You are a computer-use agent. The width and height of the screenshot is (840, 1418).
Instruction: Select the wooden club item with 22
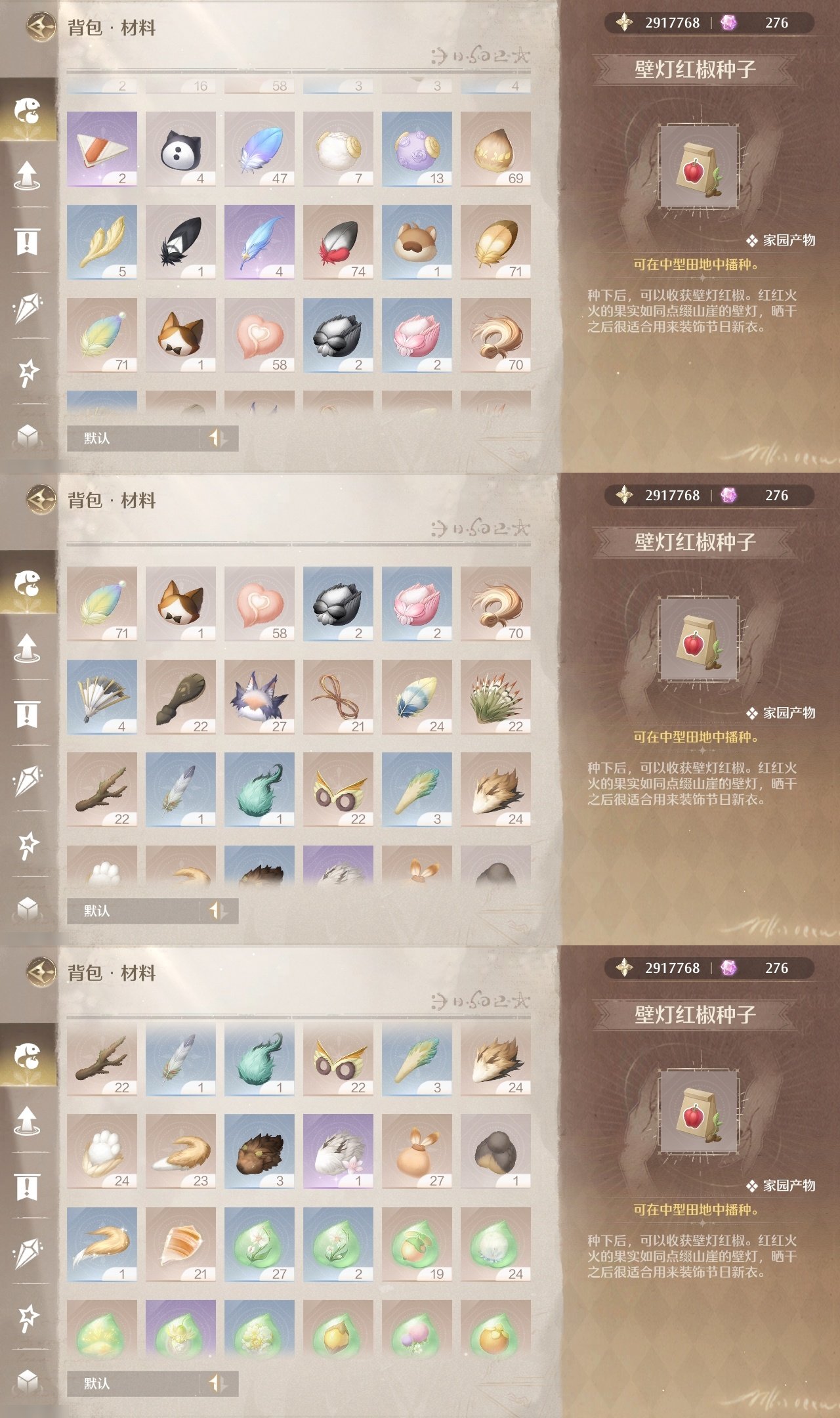(180, 697)
